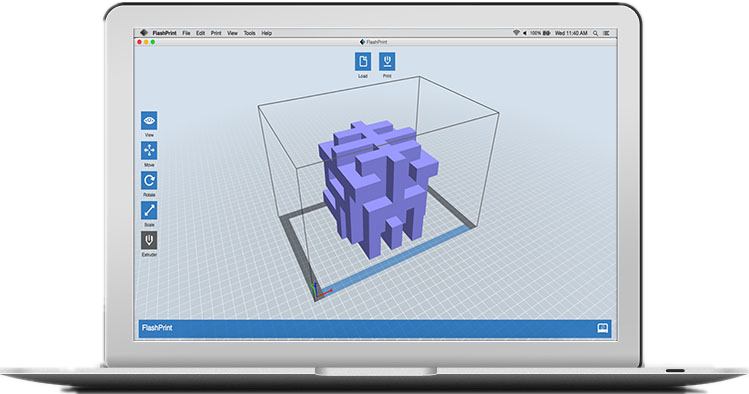Click the Load file icon
This screenshot has height=394, width=749.
[x=363, y=62]
